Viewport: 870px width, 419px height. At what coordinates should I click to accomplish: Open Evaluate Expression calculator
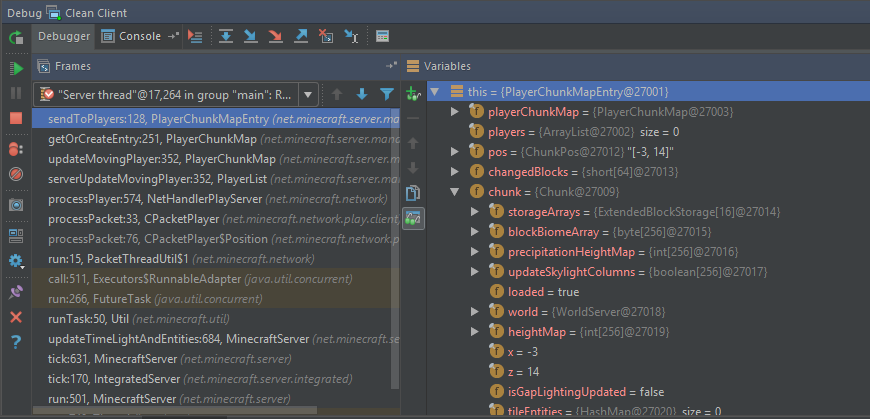click(382, 37)
